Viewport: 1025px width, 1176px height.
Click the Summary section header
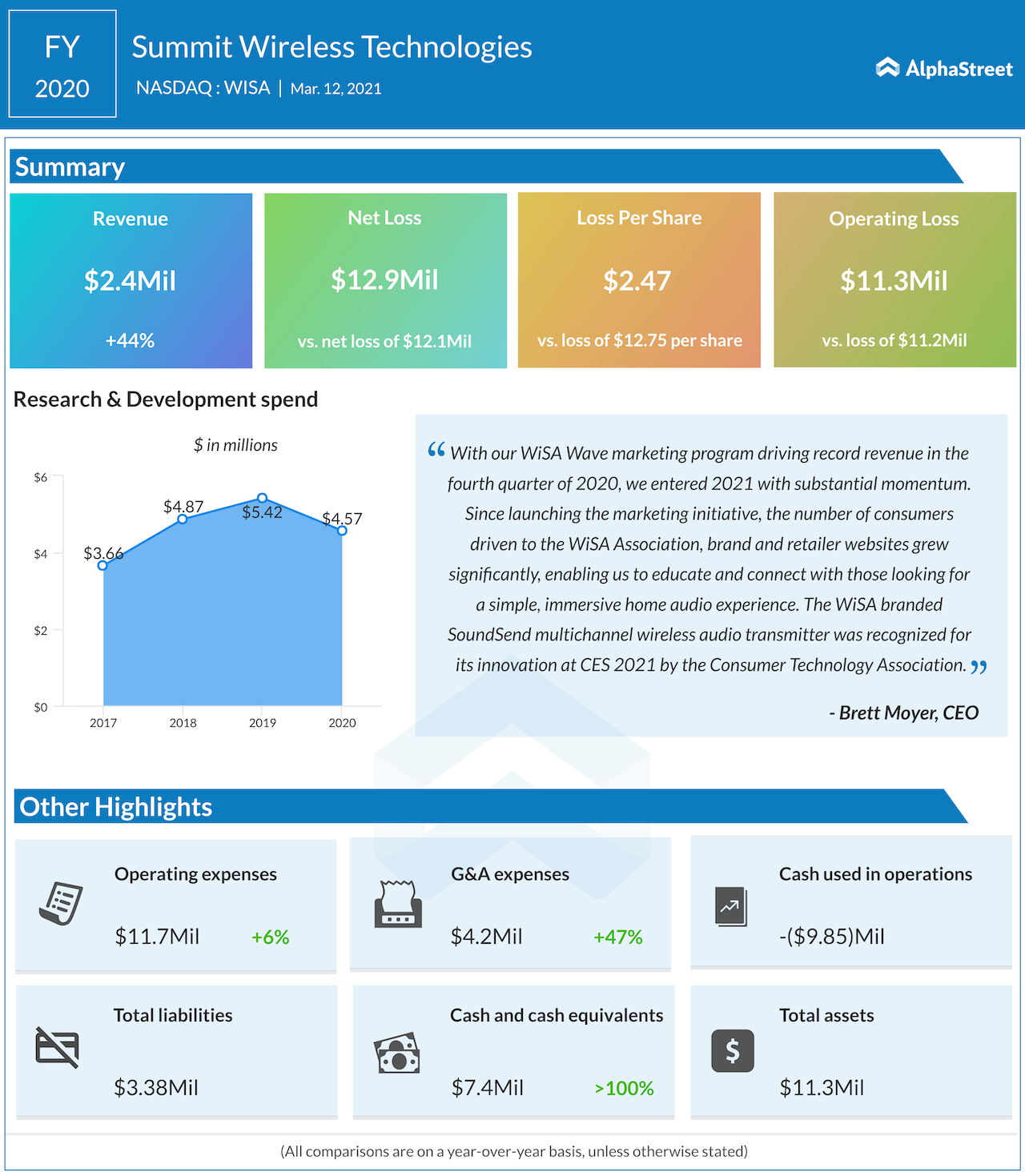point(70,167)
